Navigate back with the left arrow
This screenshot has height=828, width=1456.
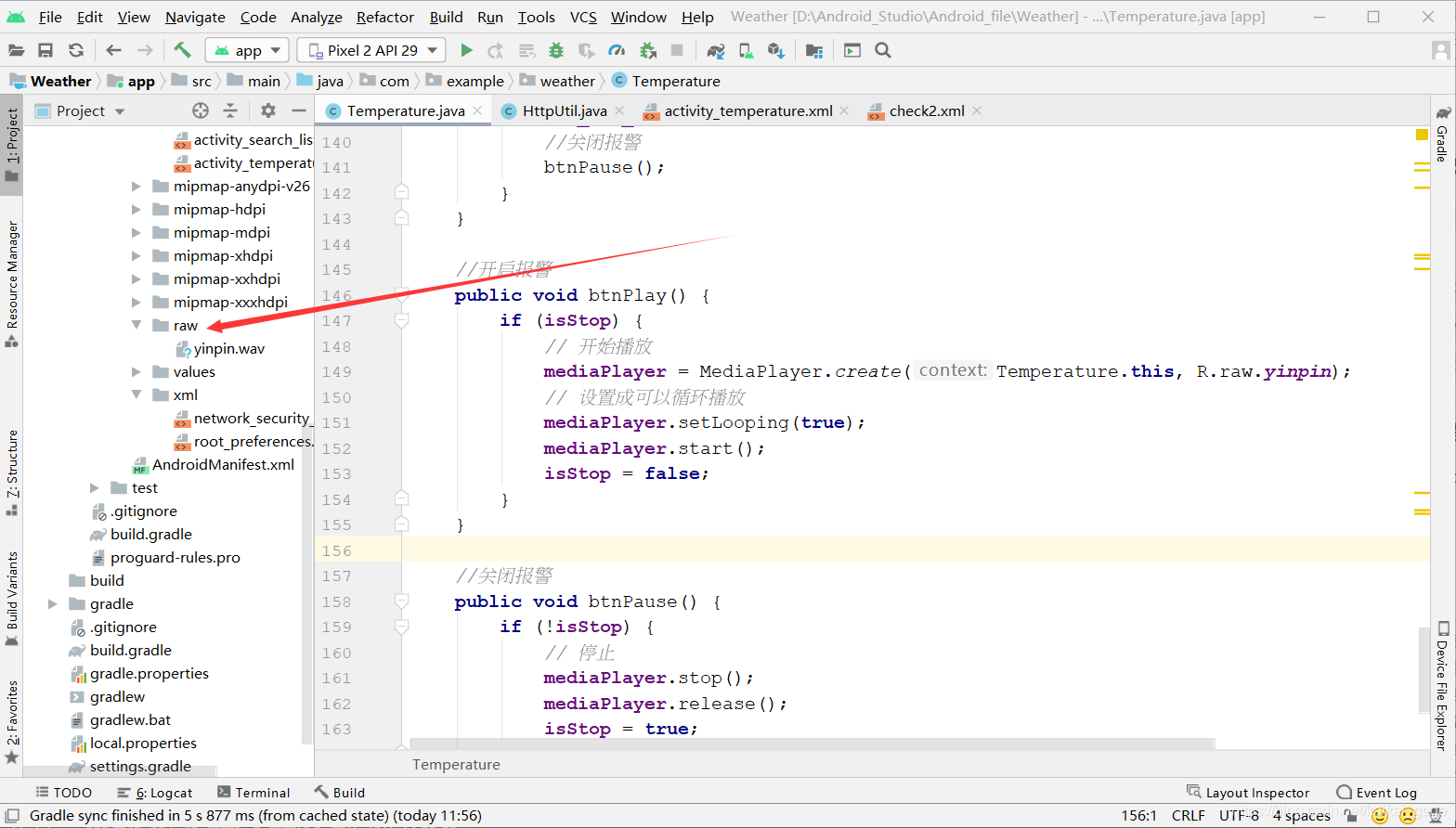click(113, 50)
